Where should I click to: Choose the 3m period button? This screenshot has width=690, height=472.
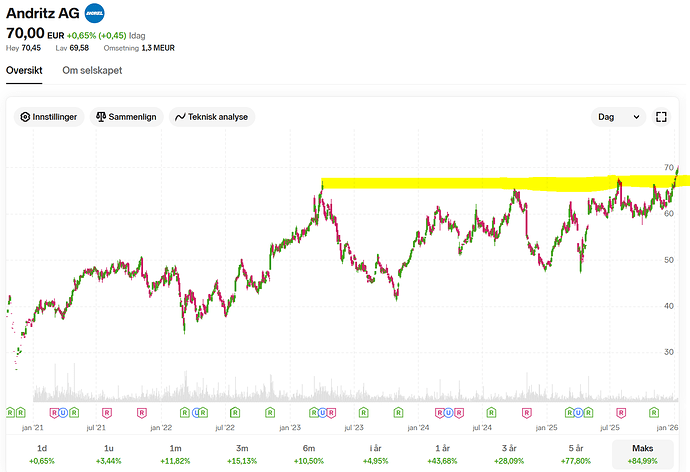point(243,453)
